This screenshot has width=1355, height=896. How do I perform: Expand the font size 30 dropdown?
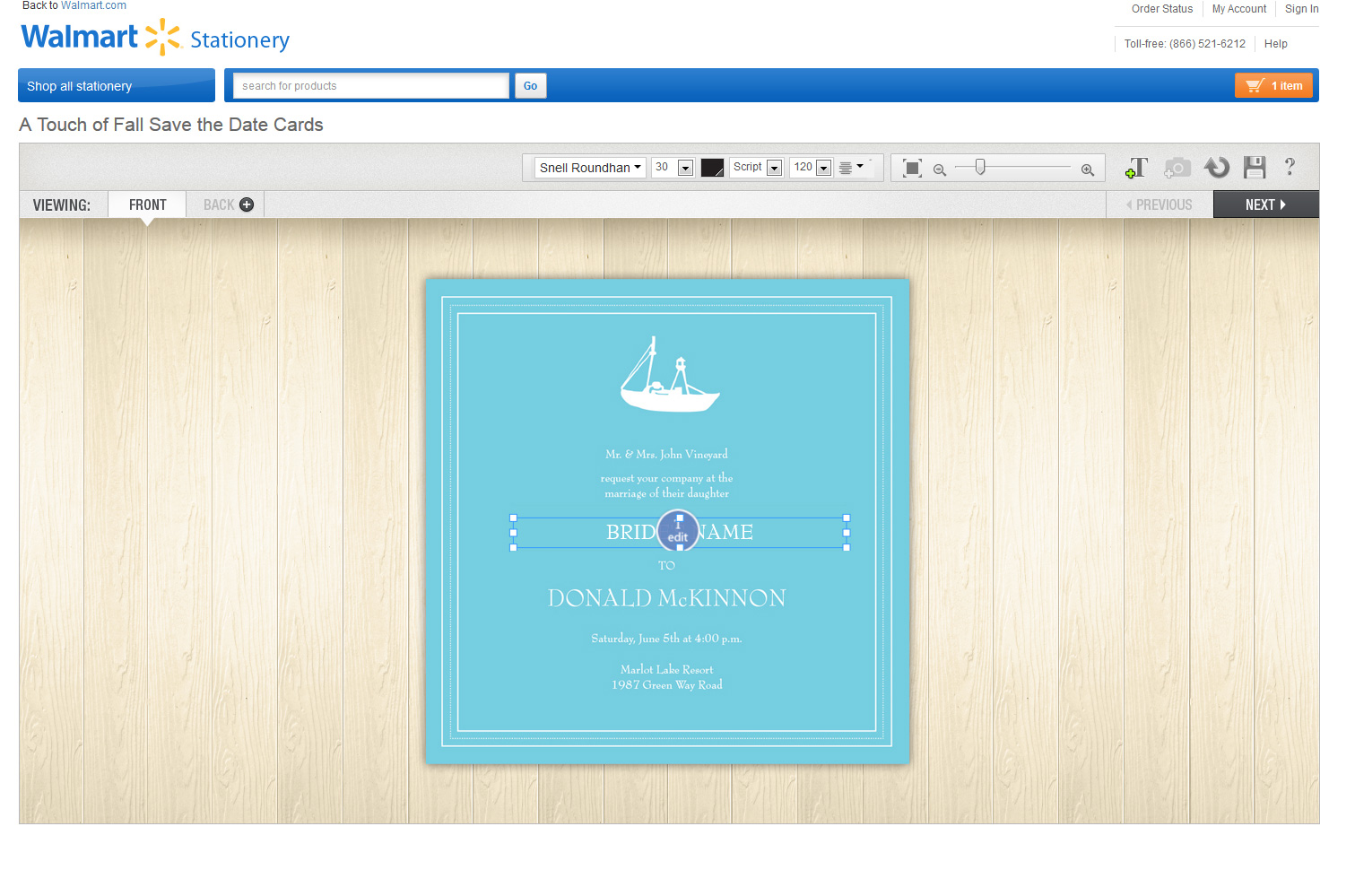tap(685, 168)
